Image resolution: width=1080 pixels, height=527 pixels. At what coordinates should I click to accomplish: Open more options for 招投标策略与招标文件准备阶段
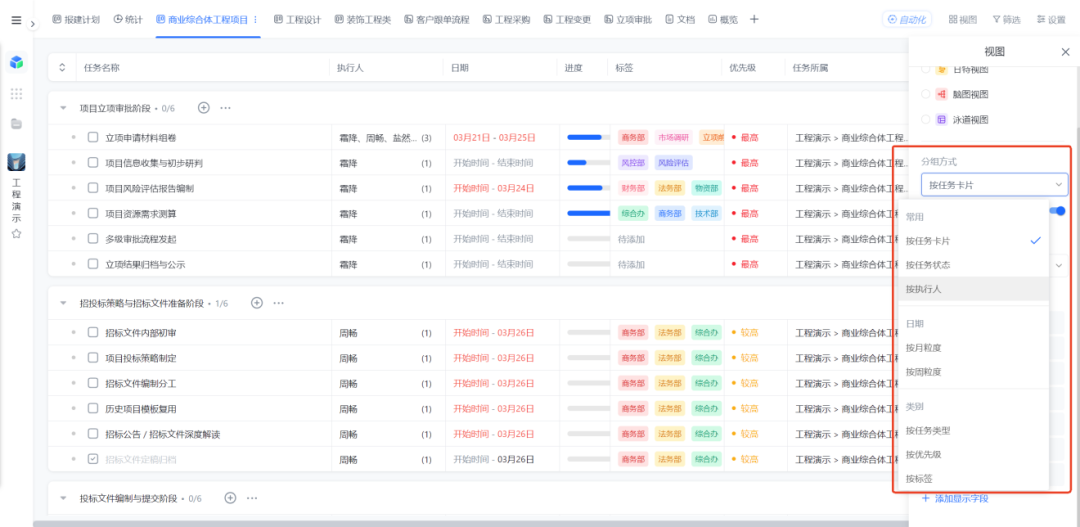click(x=278, y=302)
